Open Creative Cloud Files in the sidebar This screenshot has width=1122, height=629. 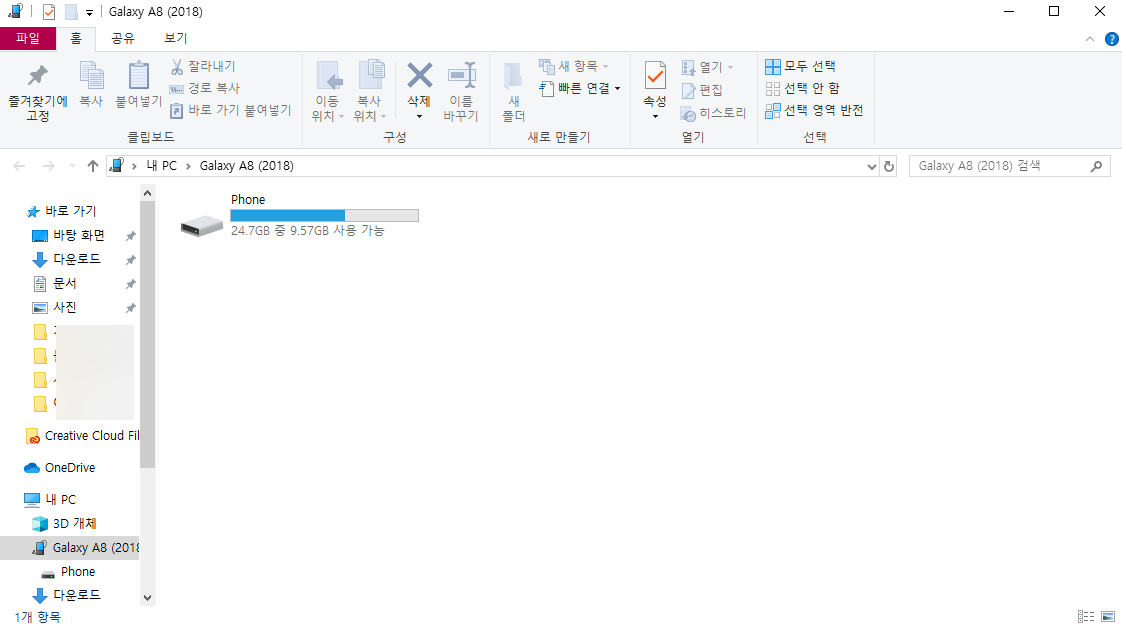(82, 436)
